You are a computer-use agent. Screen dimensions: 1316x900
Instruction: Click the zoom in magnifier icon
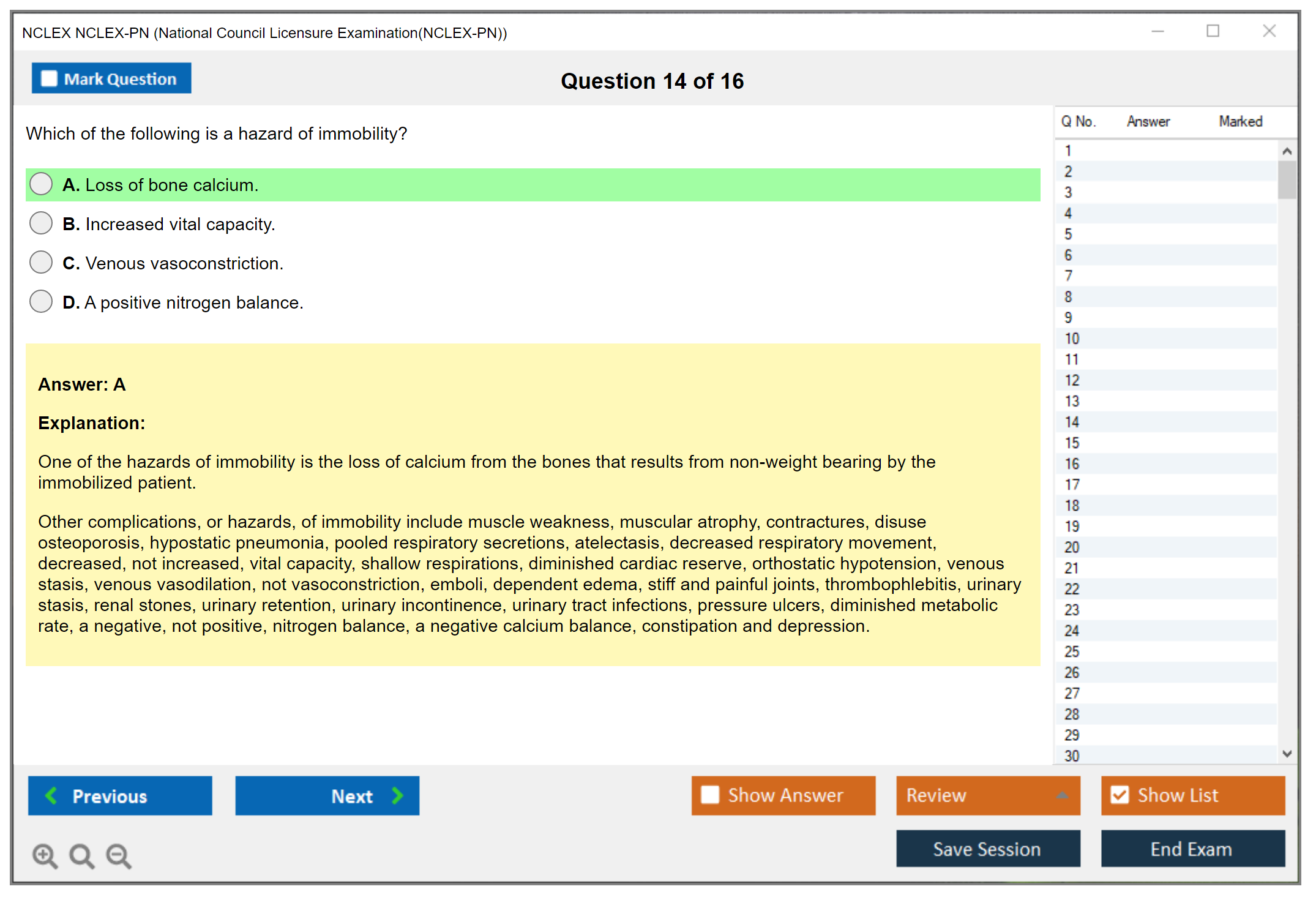point(45,855)
